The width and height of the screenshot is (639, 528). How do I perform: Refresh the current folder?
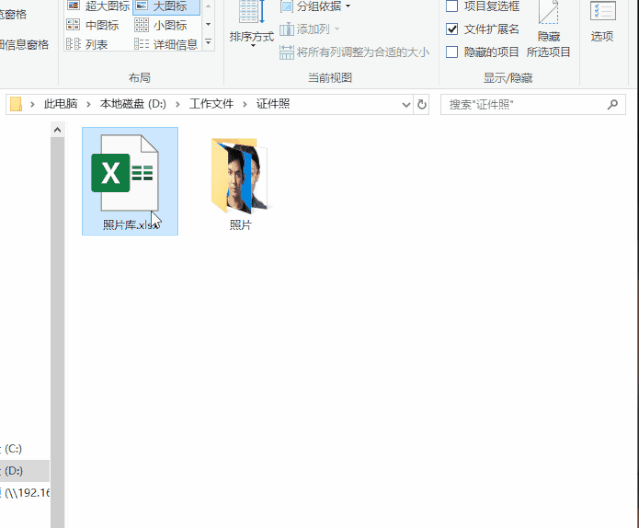pyautogui.click(x=422, y=105)
